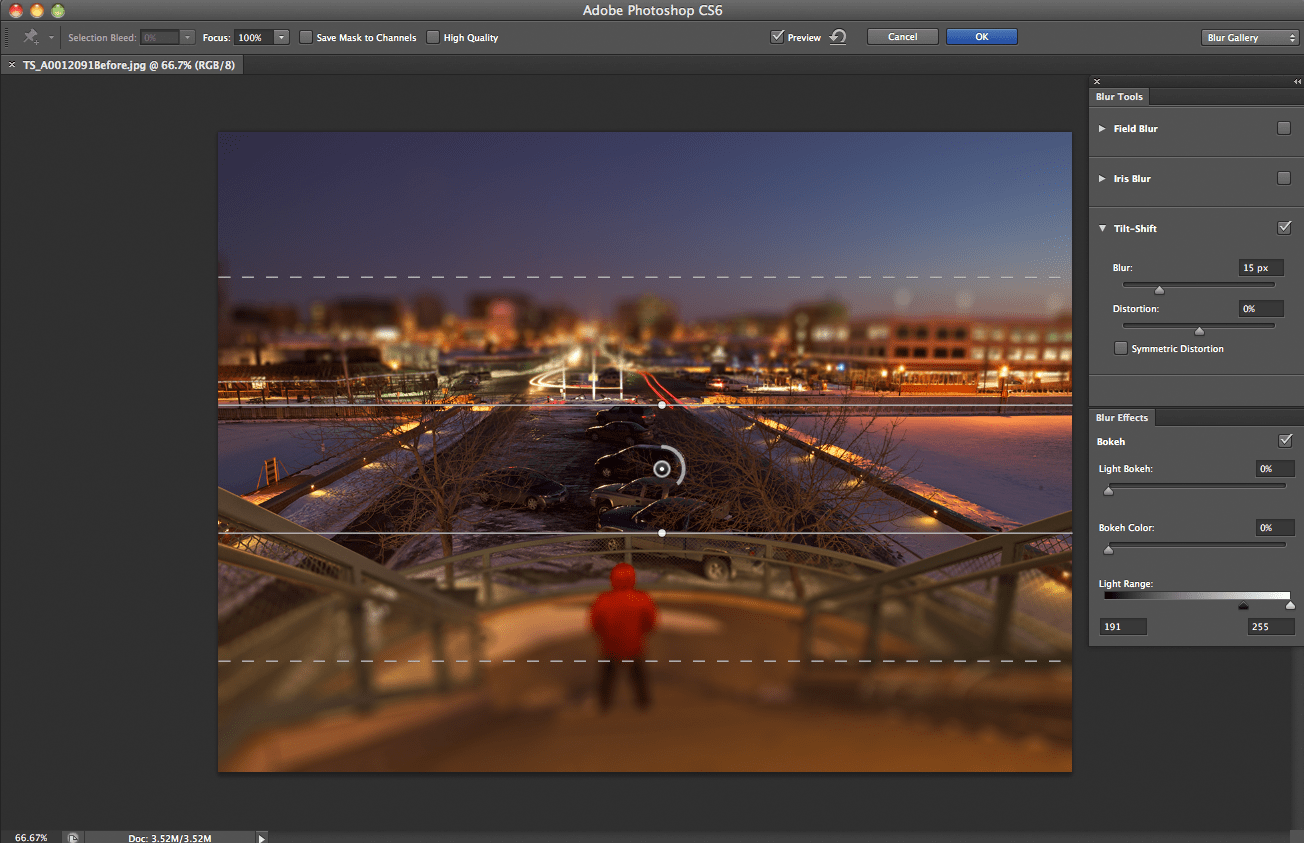
Task: Open the pin tool preset arrow
Action: [51, 38]
